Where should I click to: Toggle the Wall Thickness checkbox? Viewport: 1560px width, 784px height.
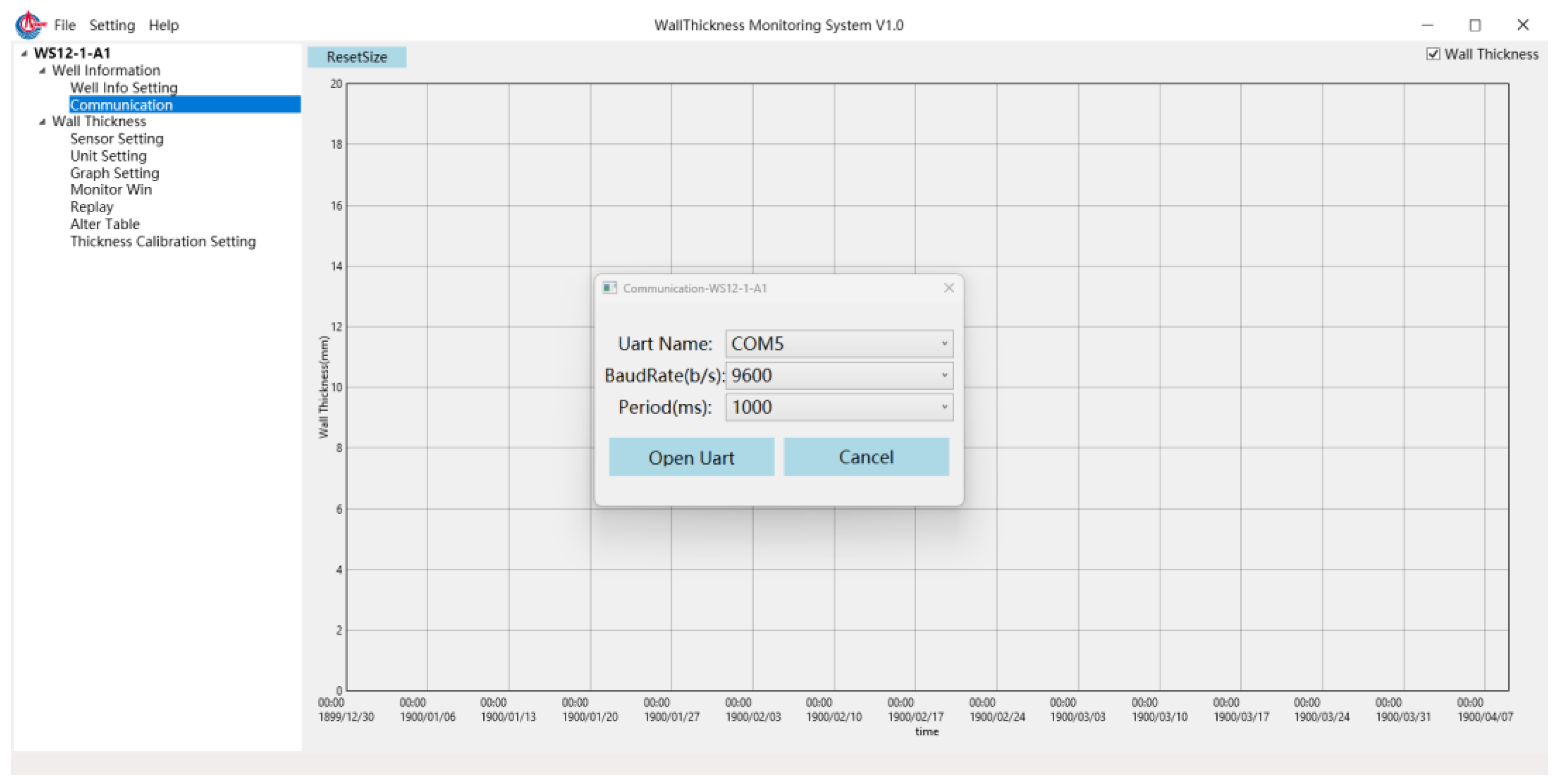tap(1432, 54)
